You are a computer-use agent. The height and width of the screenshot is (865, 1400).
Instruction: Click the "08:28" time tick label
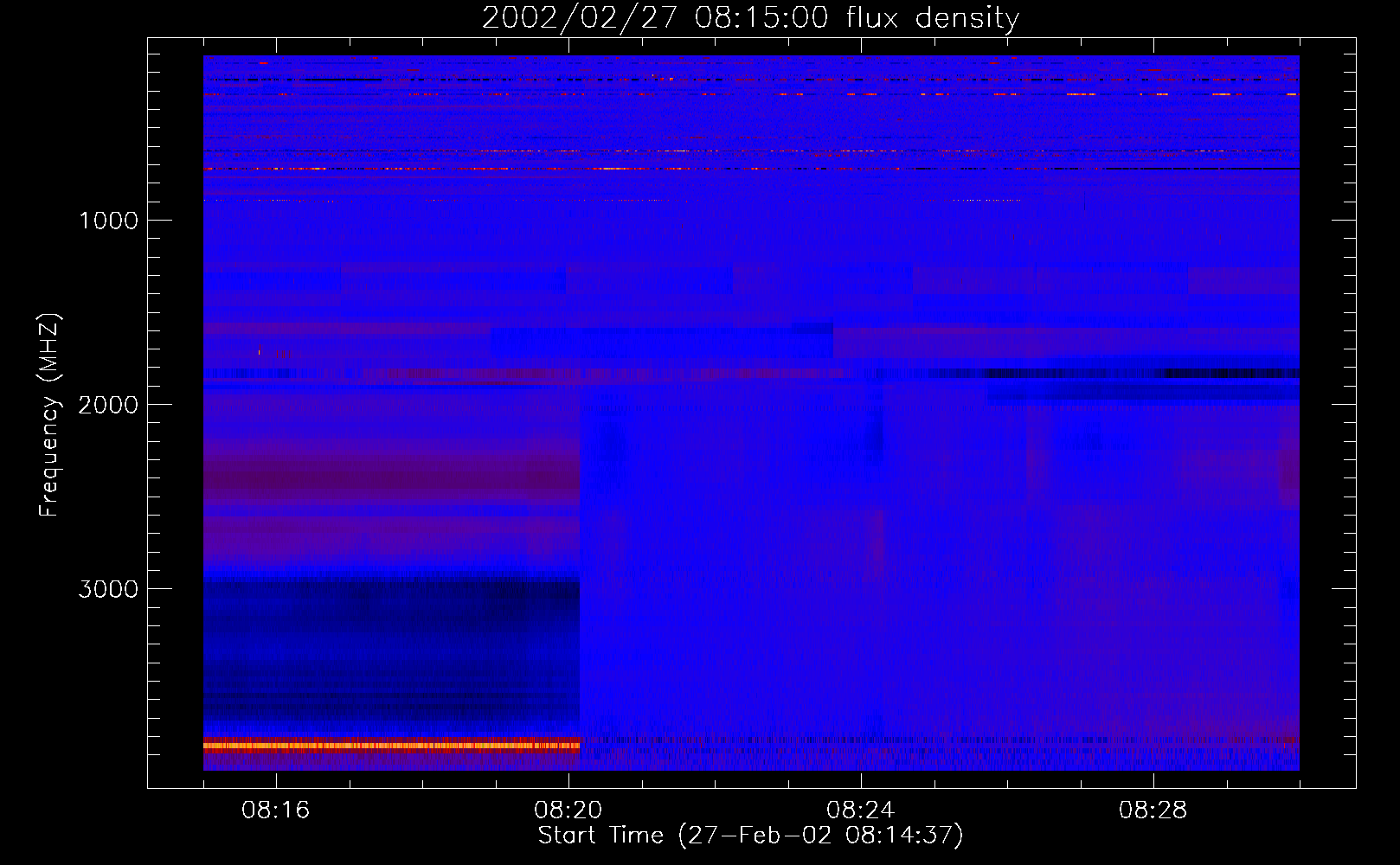point(1153,811)
